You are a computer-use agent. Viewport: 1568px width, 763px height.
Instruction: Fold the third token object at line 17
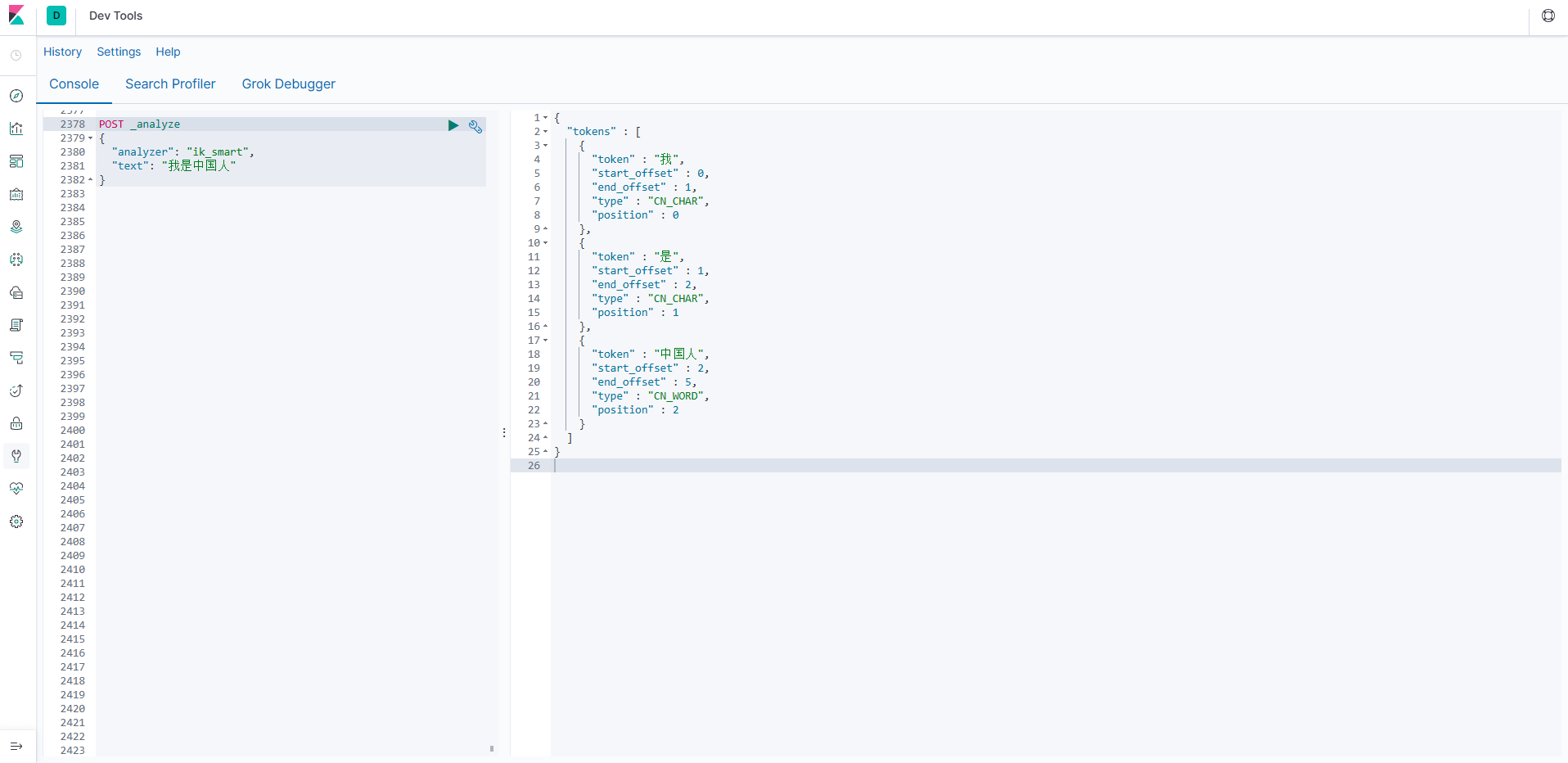546,341
